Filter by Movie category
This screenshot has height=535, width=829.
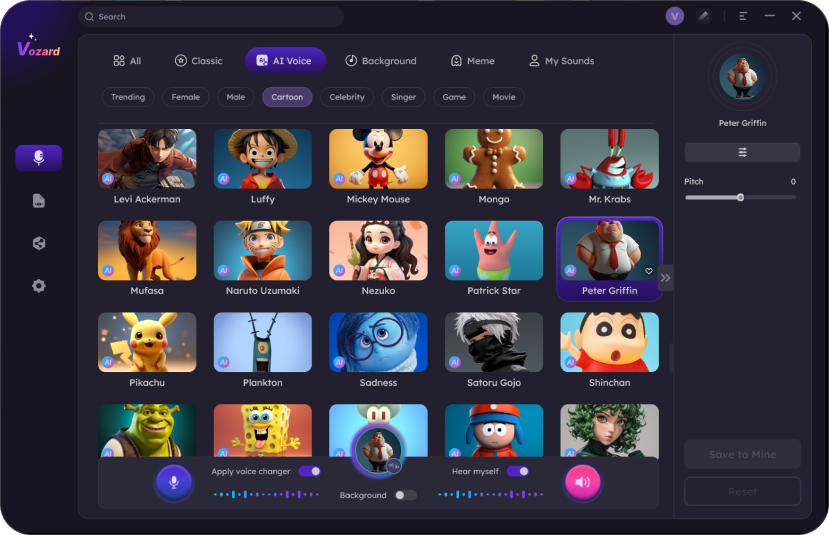click(504, 97)
